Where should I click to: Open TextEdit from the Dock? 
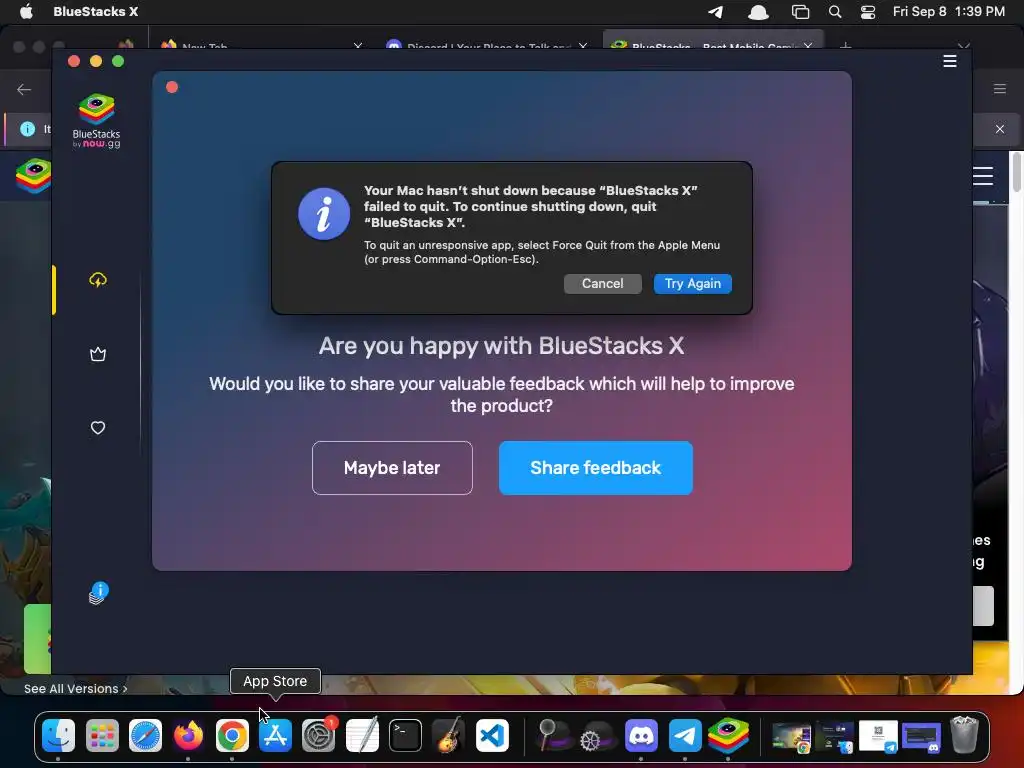tap(362, 736)
